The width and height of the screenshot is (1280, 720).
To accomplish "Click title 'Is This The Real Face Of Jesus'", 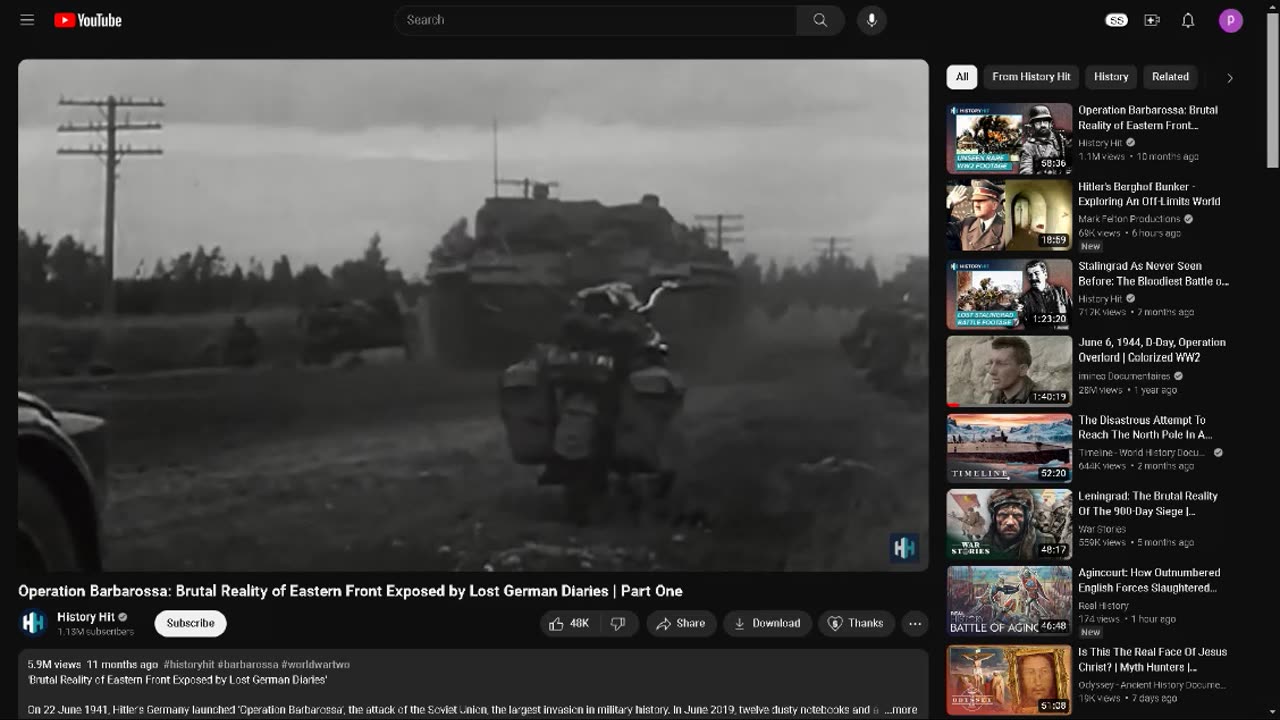I will 1153,659.
